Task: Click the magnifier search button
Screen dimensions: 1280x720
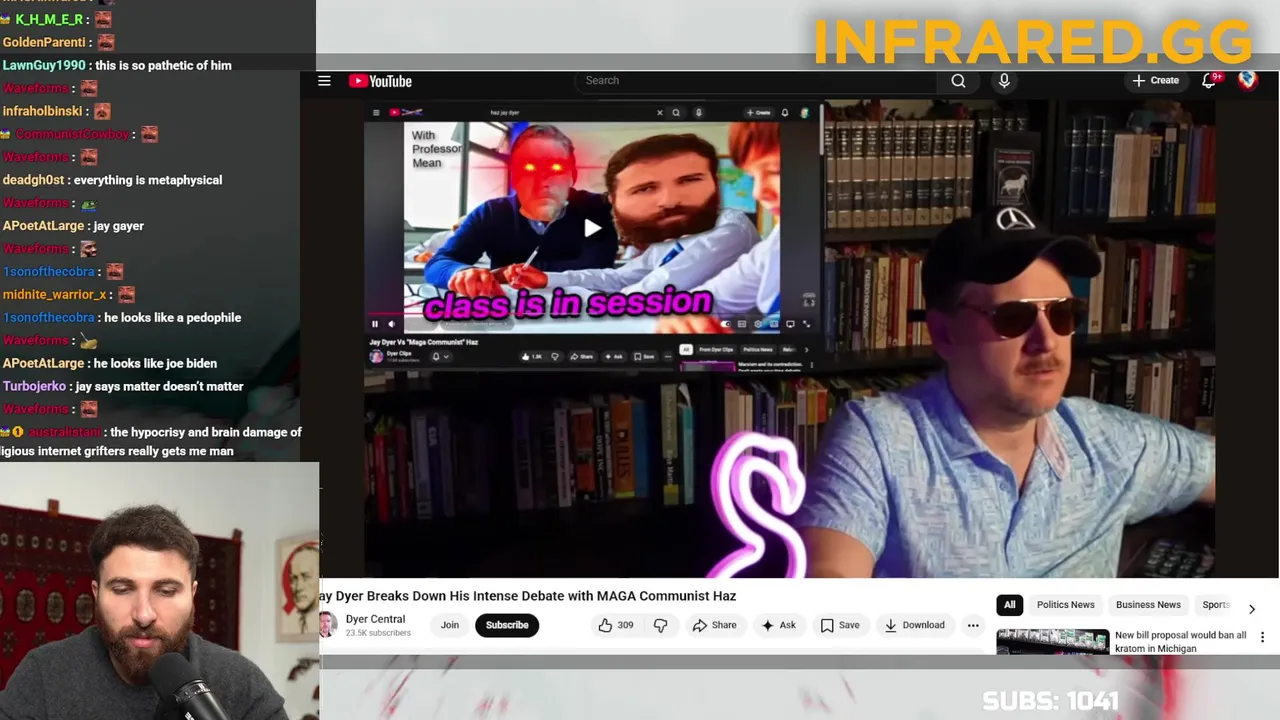Action: 958,81
